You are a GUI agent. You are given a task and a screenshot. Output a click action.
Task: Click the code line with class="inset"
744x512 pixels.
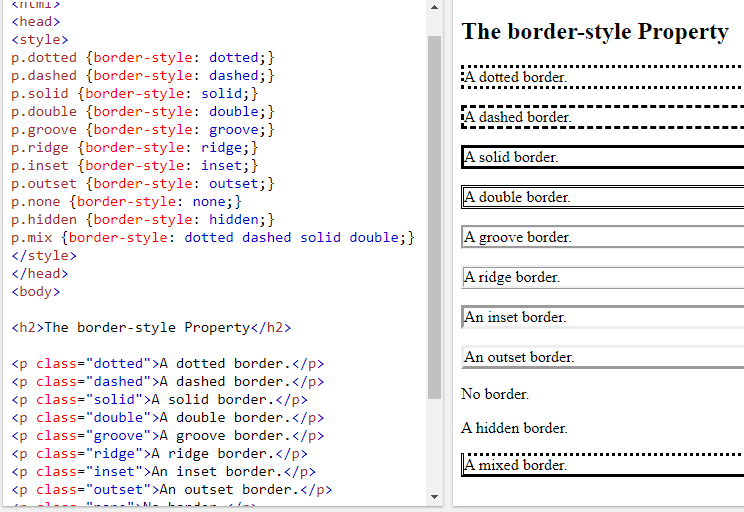pos(163,472)
